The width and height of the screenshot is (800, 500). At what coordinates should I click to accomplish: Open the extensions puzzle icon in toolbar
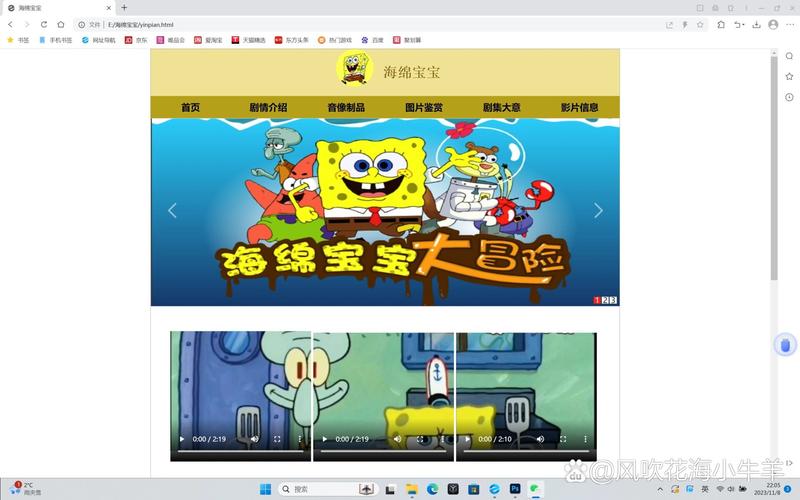pyautogui.click(x=721, y=24)
